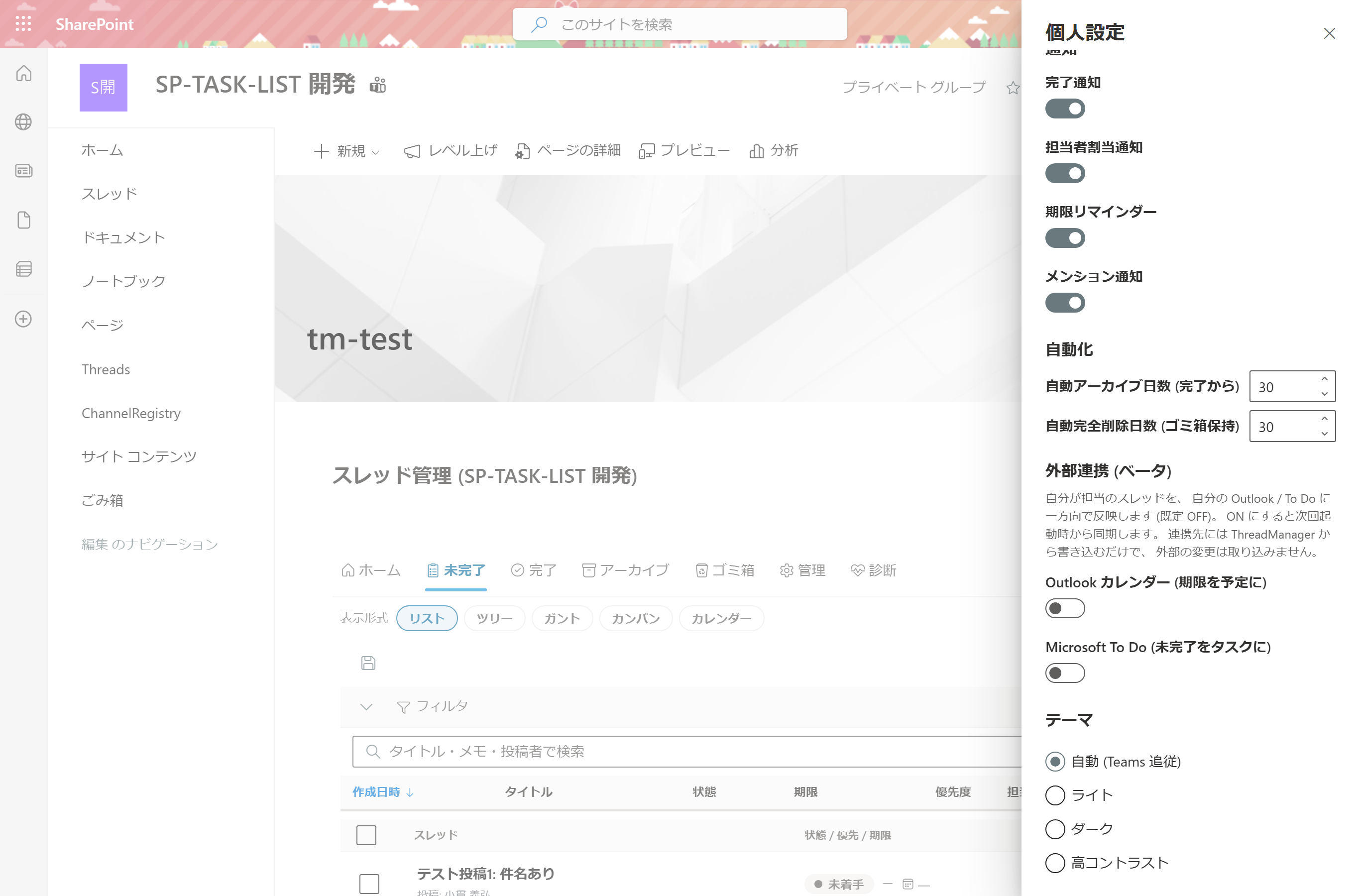1360x896 pixels.
Task: Toggle the 完了通知 switch
Action: pos(1065,109)
